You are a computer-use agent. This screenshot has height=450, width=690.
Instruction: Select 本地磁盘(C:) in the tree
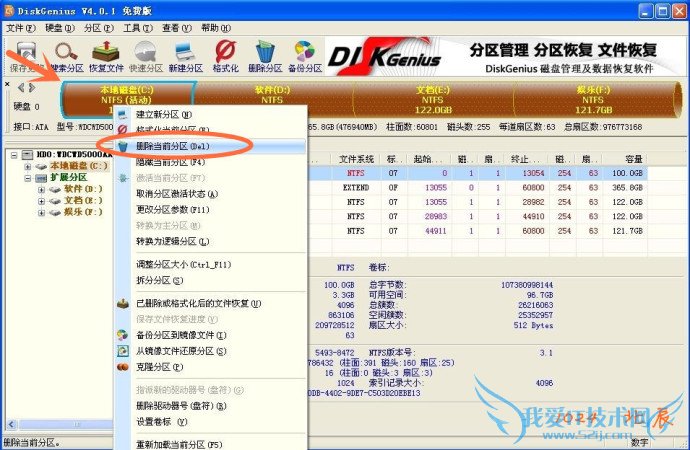(79, 166)
